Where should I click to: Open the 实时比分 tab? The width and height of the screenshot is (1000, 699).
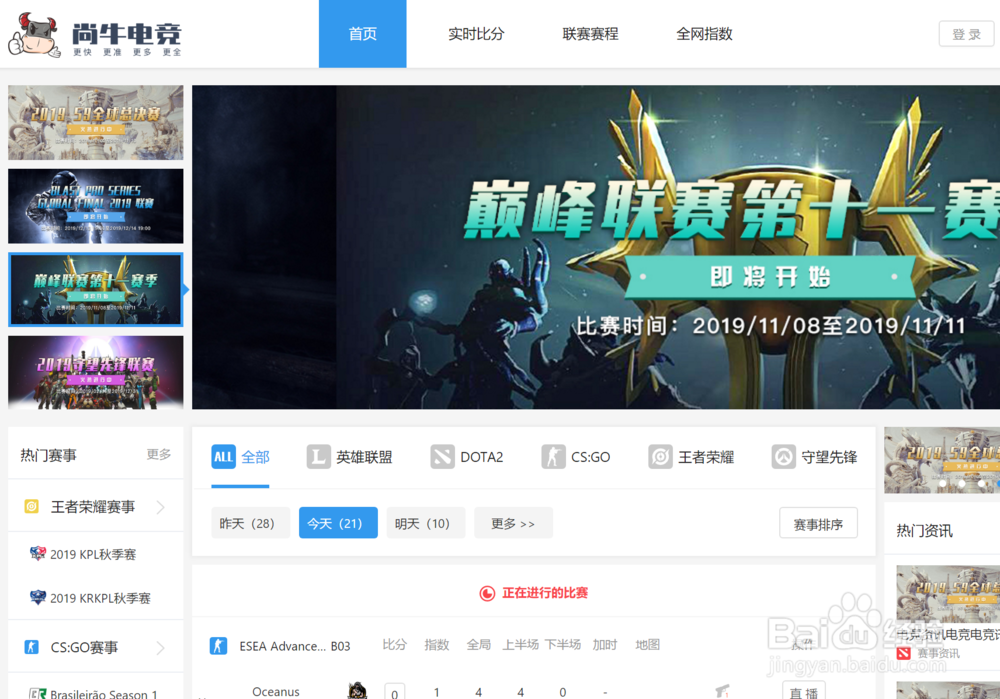(476, 34)
